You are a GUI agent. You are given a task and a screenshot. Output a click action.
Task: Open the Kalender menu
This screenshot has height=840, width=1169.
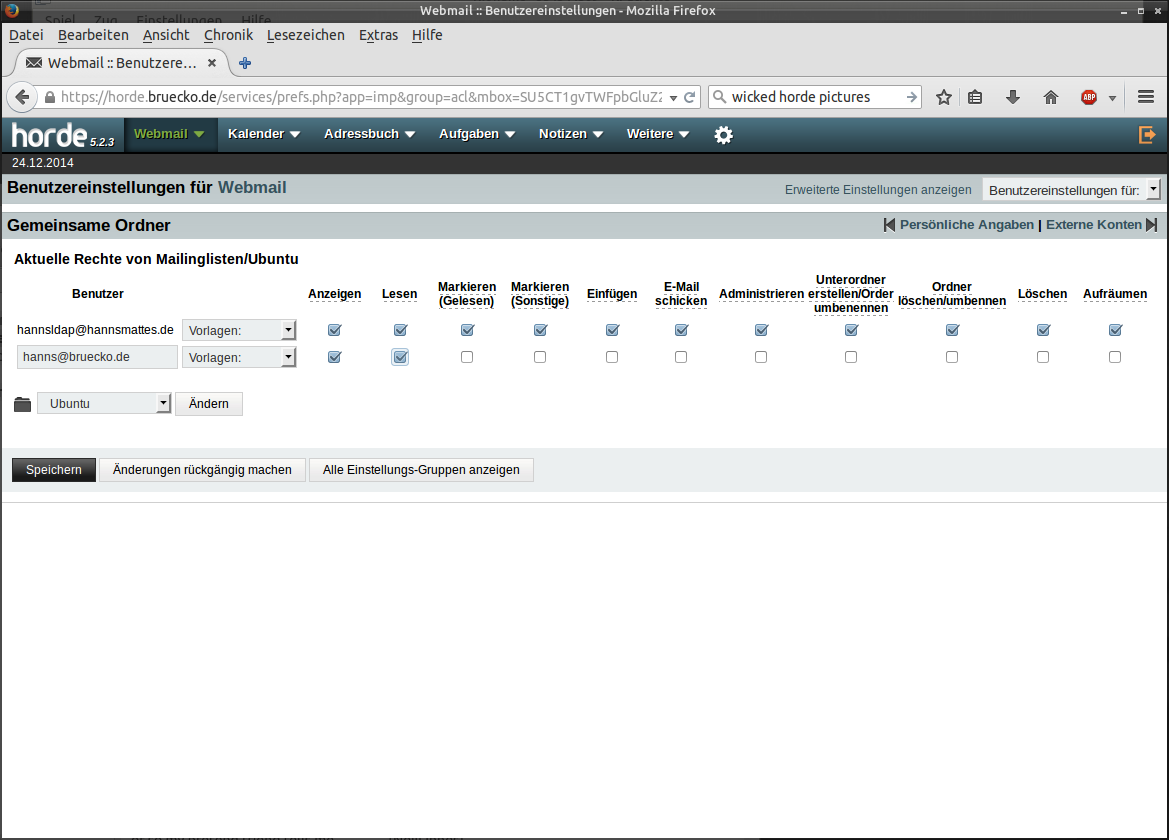pos(264,134)
